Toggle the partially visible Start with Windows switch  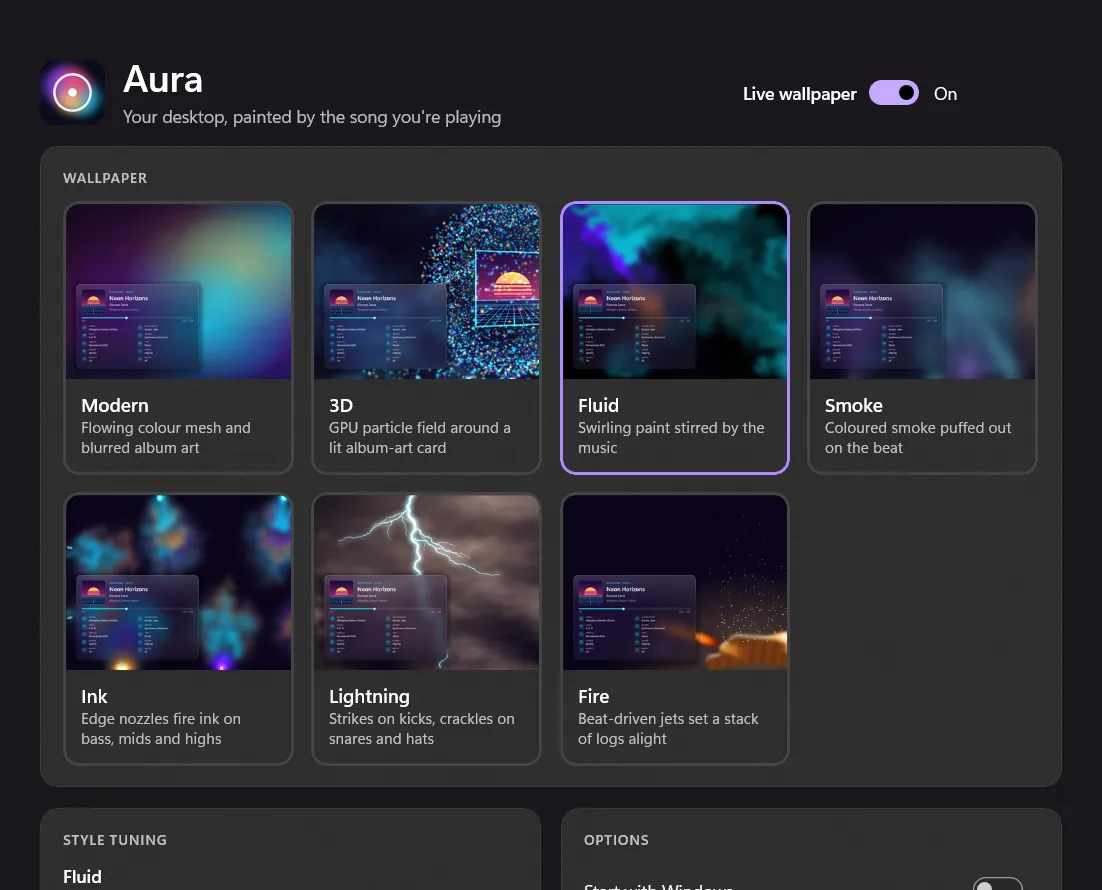pos(997,884)
